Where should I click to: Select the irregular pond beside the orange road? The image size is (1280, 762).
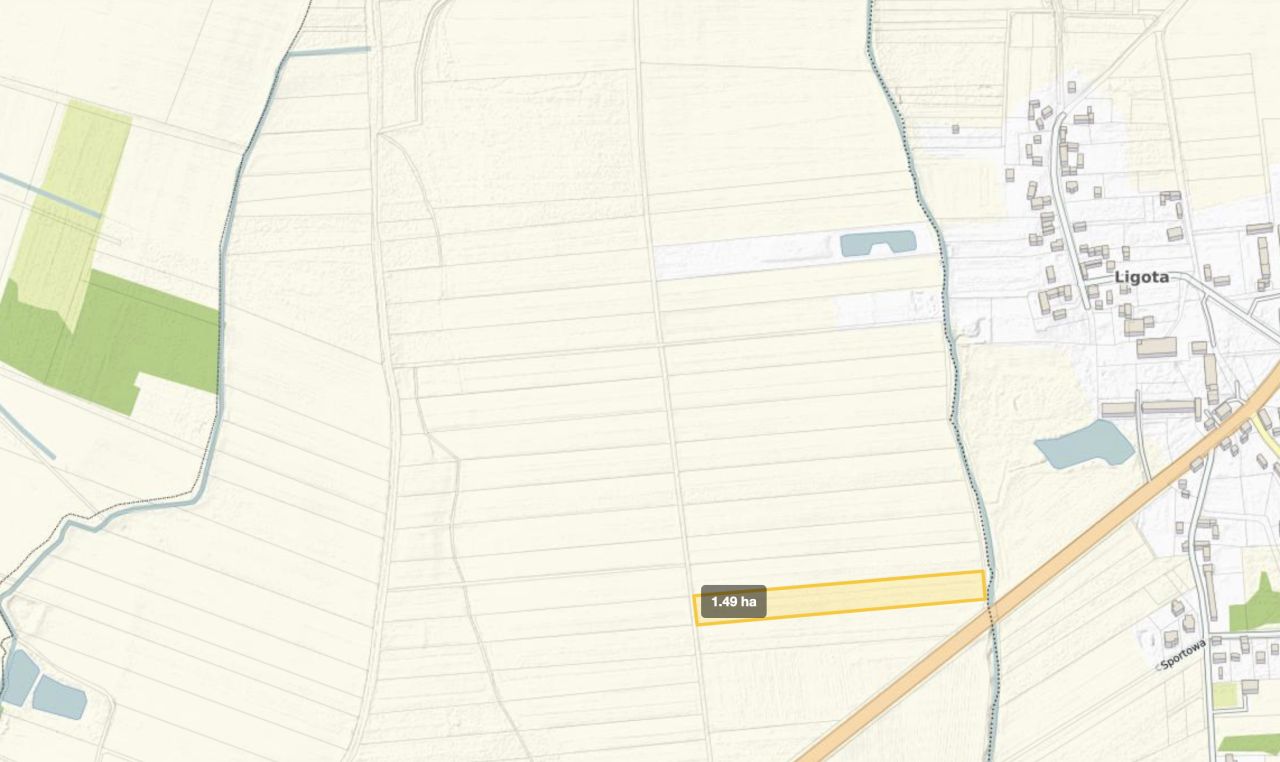(x=1085, y=445)
